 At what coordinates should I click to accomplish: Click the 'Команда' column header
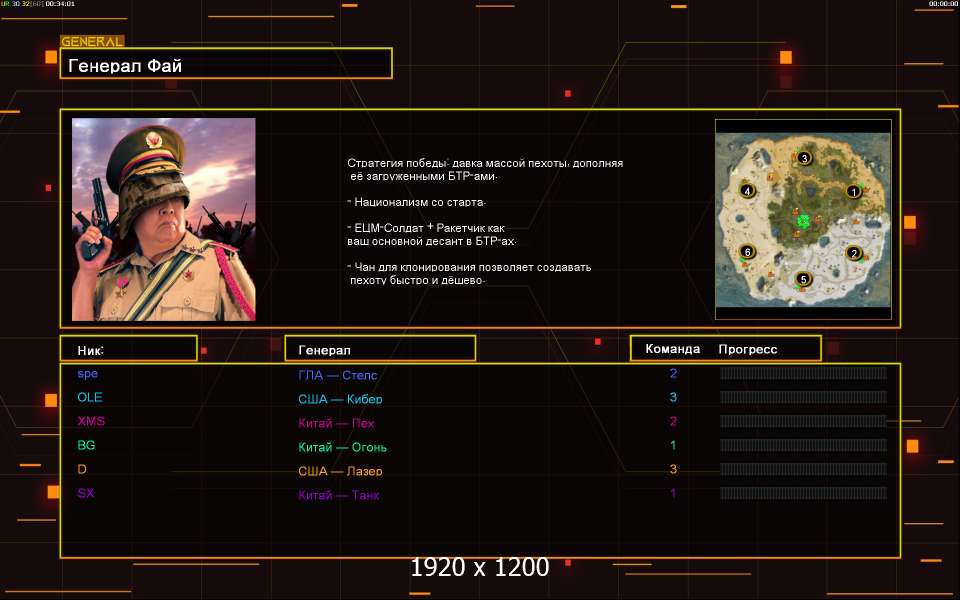coord(672,349)
